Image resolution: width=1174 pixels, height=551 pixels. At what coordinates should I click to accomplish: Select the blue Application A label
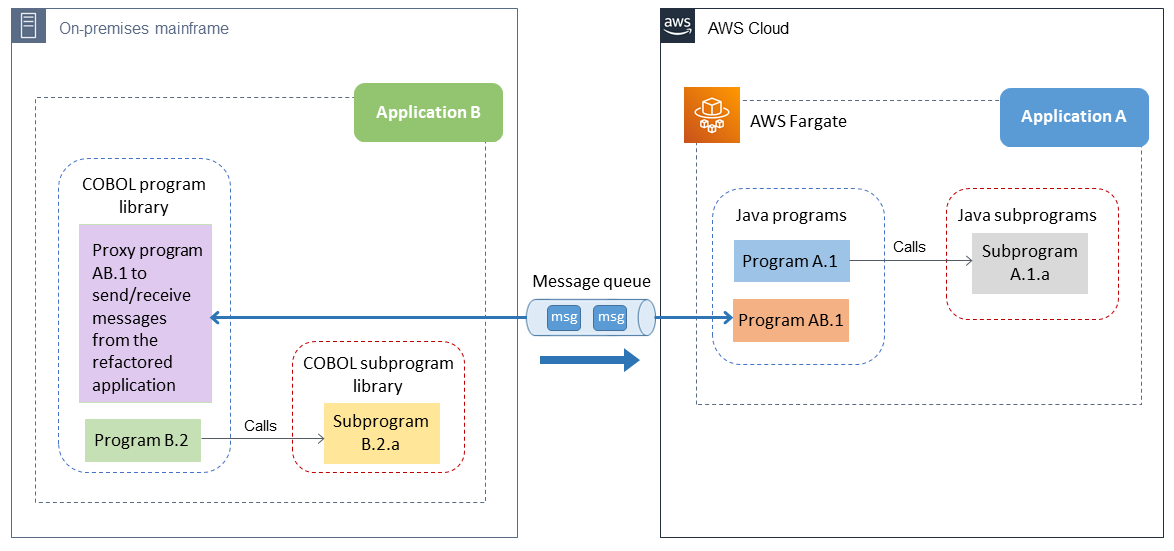click(x=1073, y=117)
